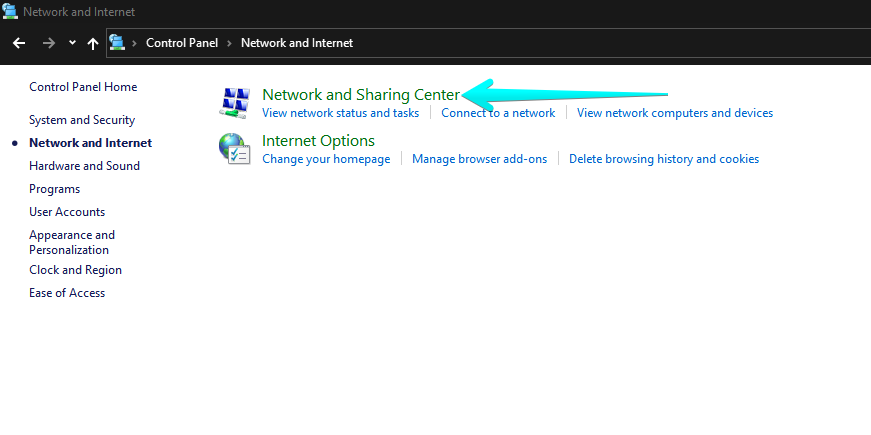Screen dimensions: 871x435
Task: Click Change your homepage link
Action: [x=326, y=159]
